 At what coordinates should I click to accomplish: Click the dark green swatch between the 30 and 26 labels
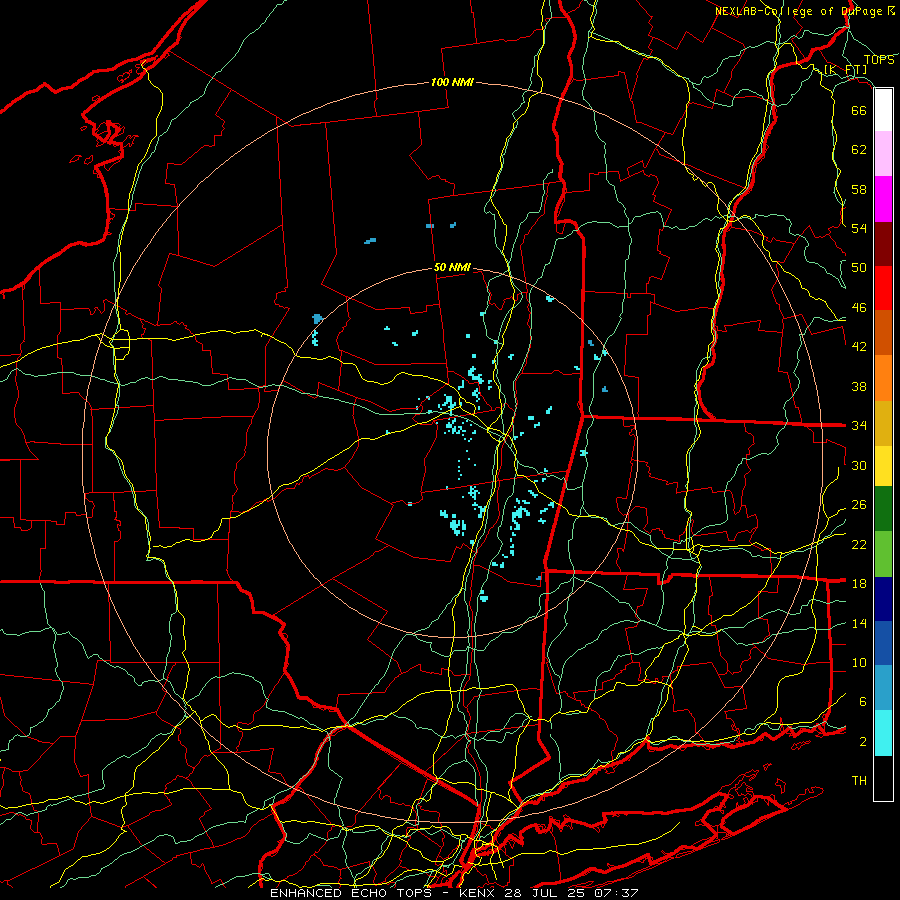[883, 509]
